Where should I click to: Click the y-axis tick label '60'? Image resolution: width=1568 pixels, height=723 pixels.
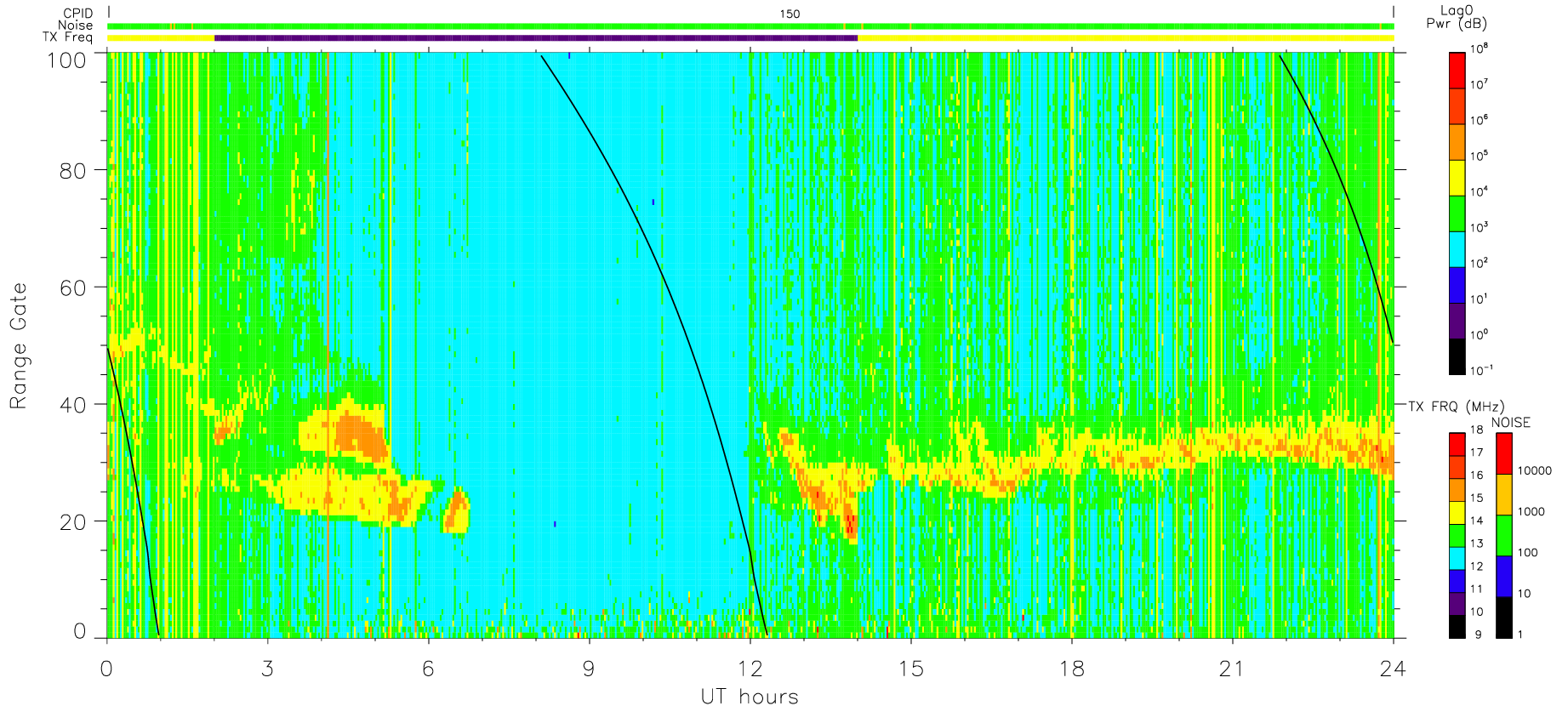coord(72,287)
